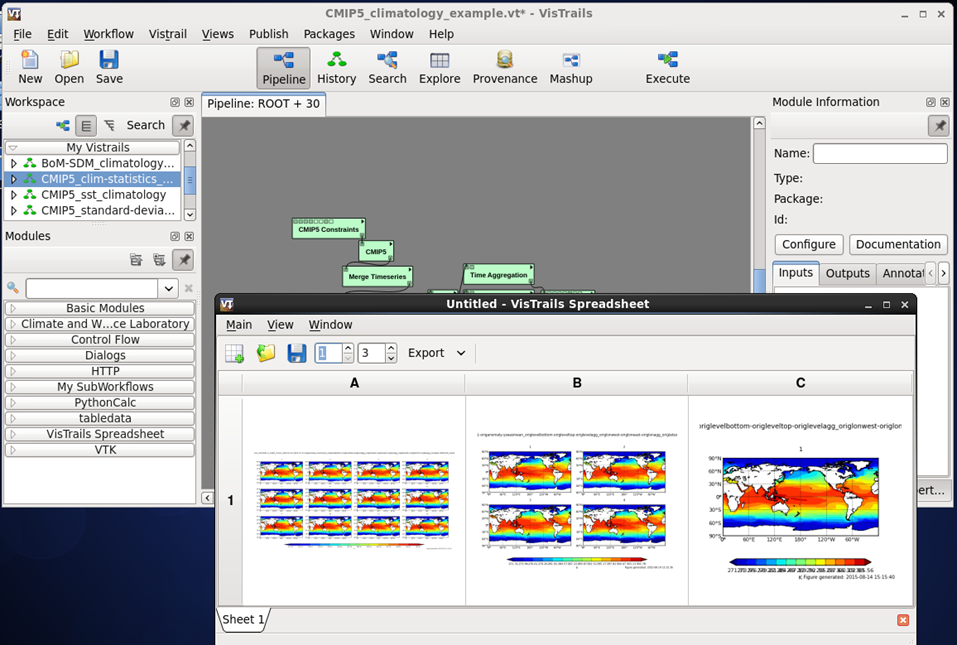Switch to the Provenance view
This screenshot has height=645, width=957.
tap(505, 68)
